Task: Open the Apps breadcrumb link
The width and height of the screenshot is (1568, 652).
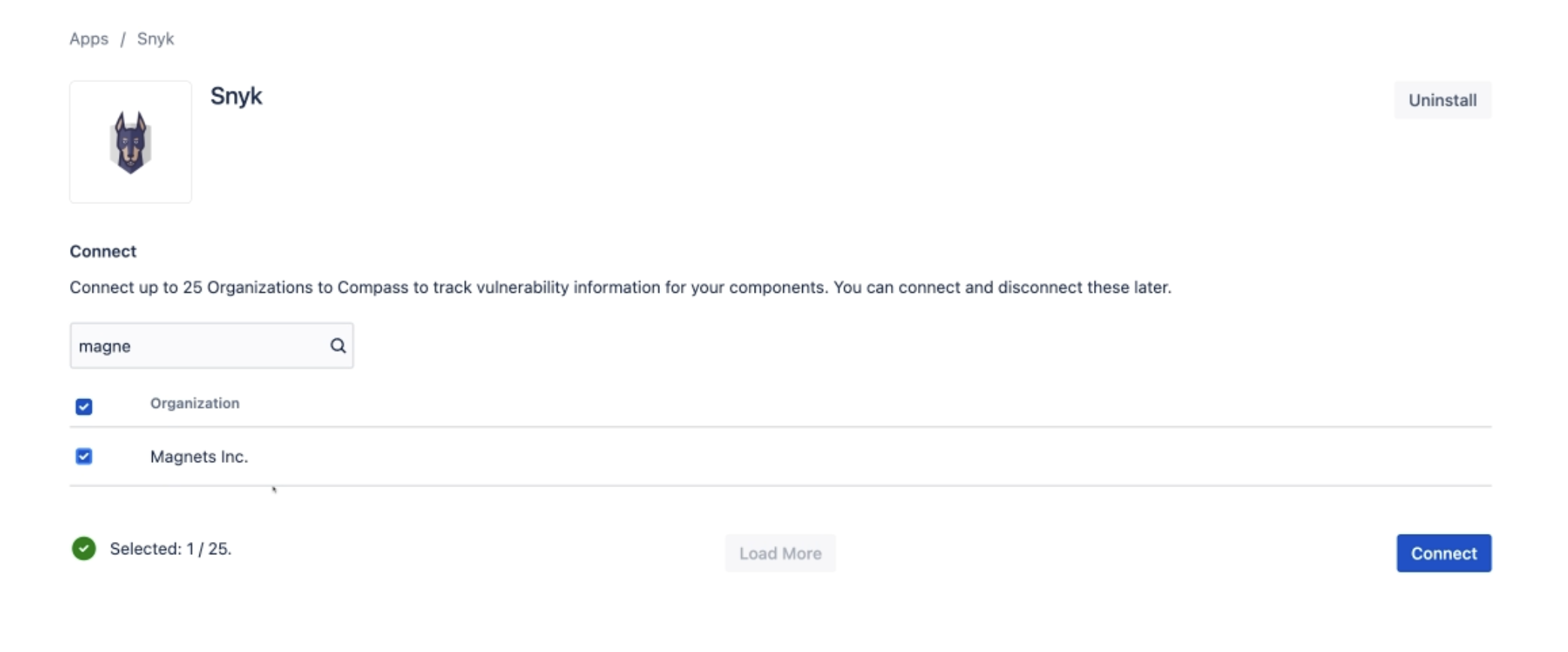Action: (x=89, y=38)
